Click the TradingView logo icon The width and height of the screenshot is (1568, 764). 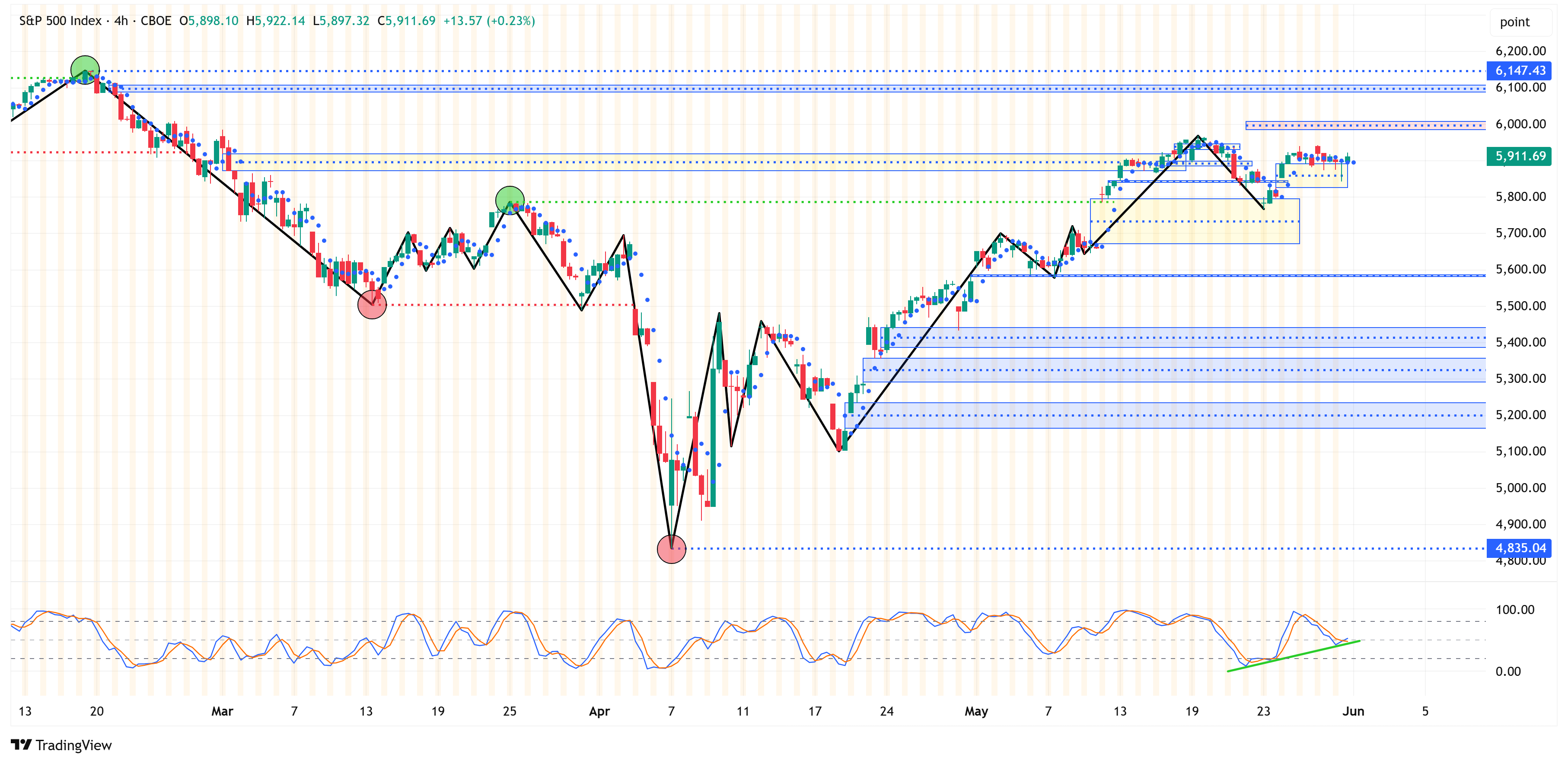[21, 745]
